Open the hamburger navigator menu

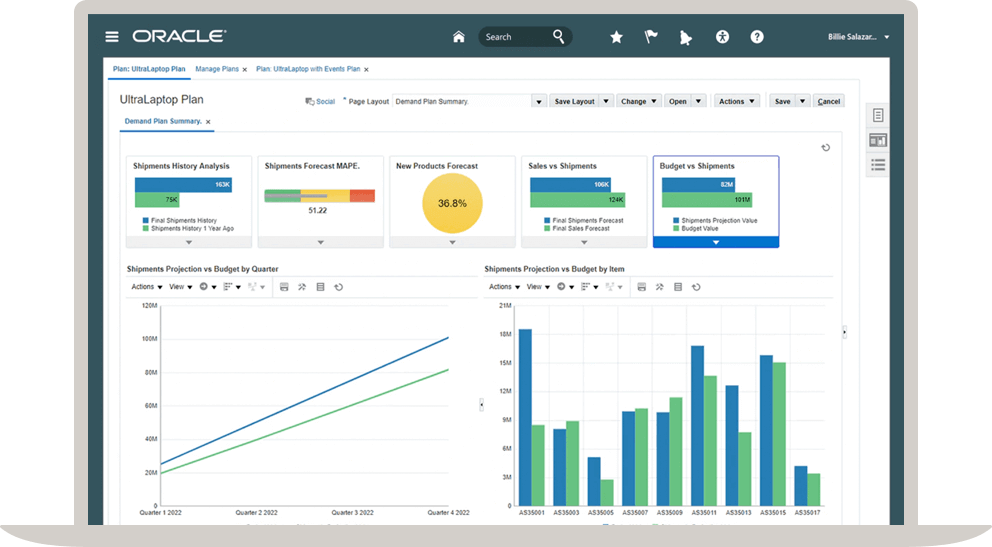click(x=112, y=37)
